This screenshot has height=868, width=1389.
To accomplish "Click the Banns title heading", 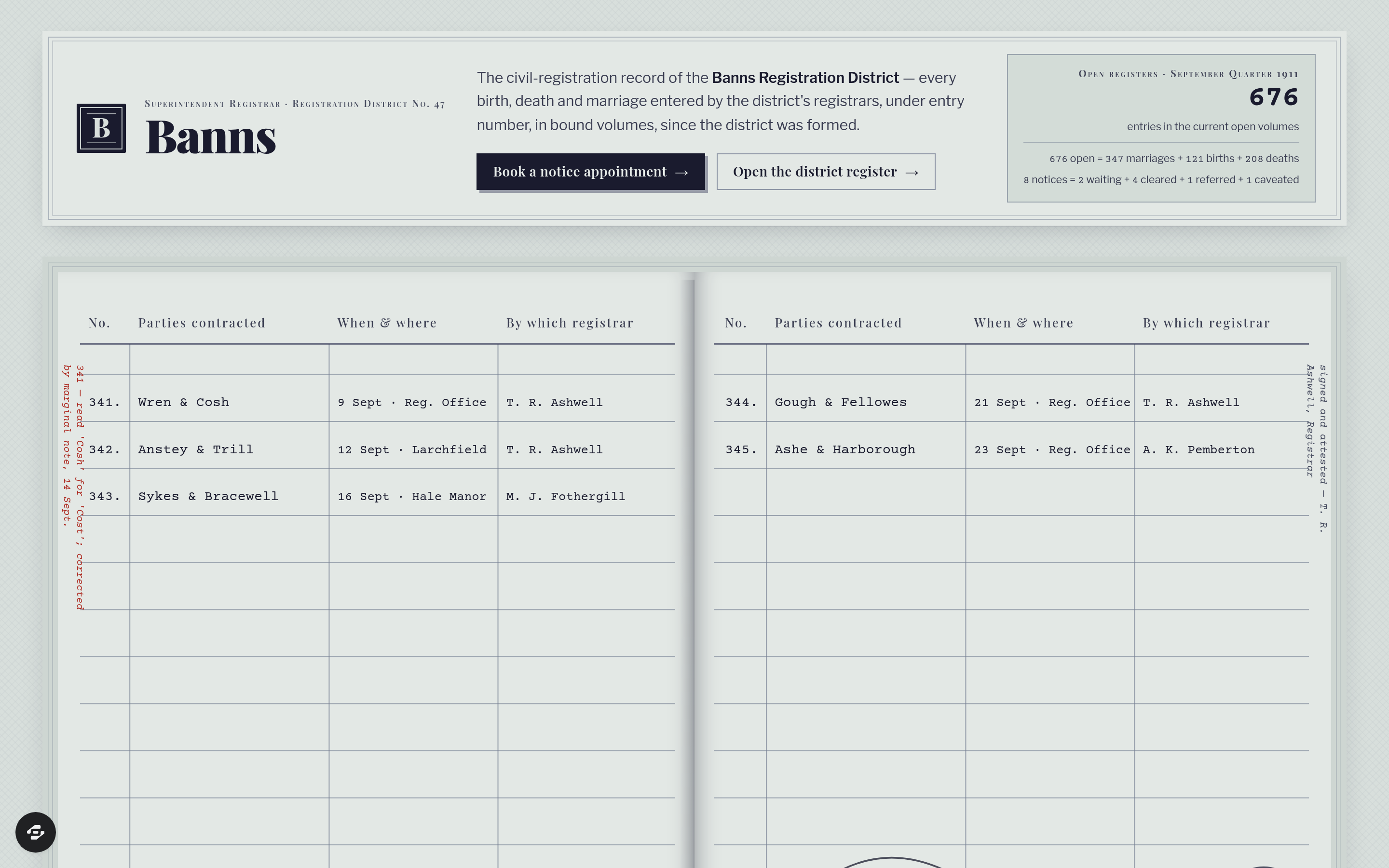I will pos(211,137).
